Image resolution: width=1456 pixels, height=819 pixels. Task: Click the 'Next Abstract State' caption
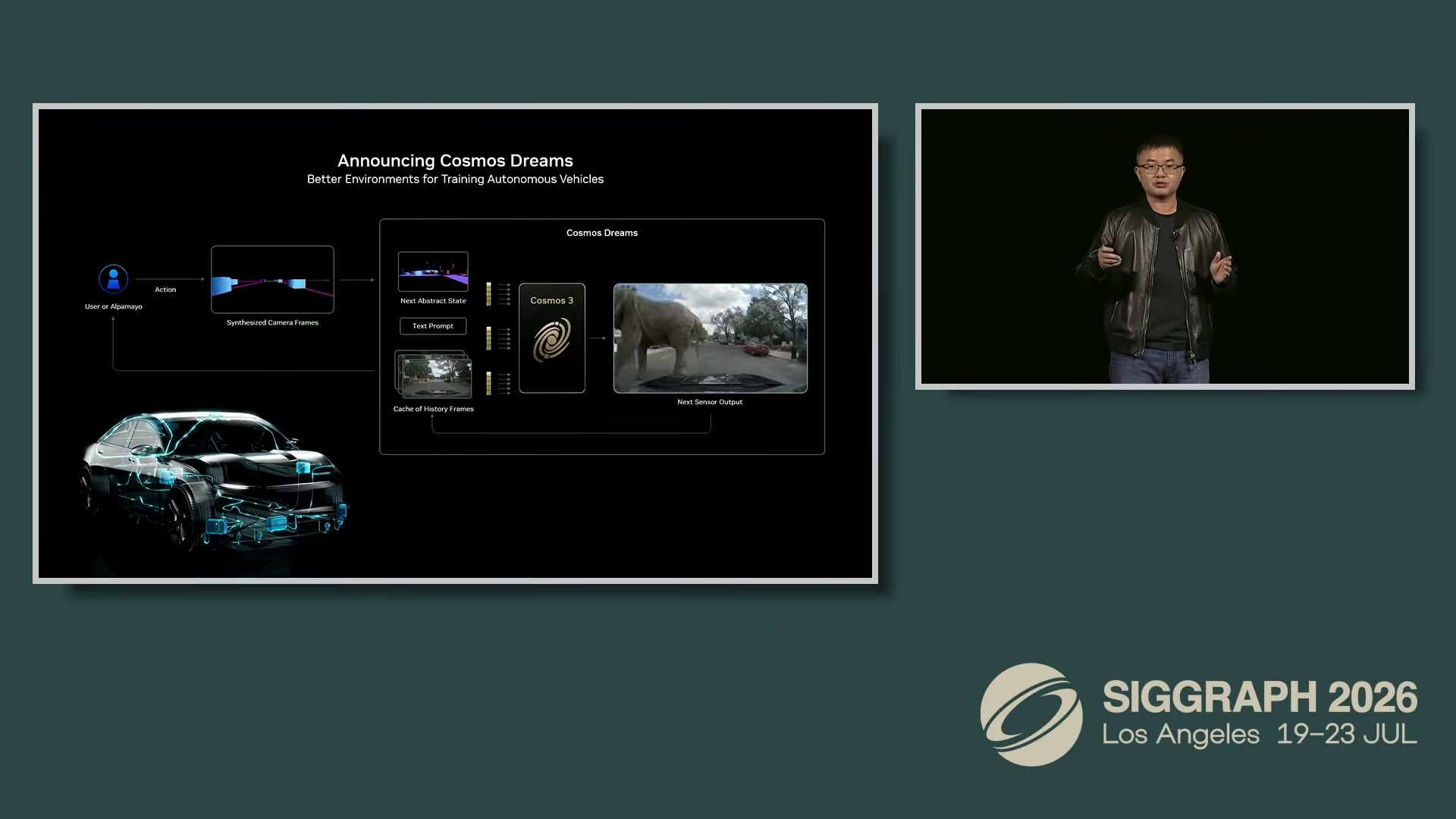433,301
